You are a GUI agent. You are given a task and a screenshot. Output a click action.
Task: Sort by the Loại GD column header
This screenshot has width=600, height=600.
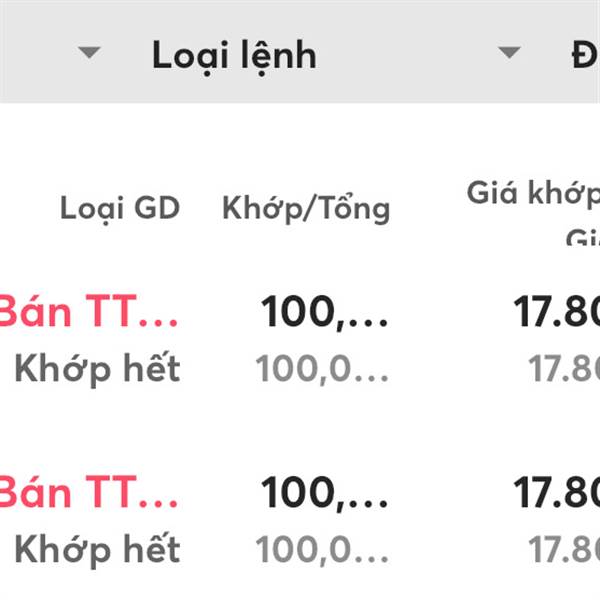pyautogui.click(x=120, y=209)
